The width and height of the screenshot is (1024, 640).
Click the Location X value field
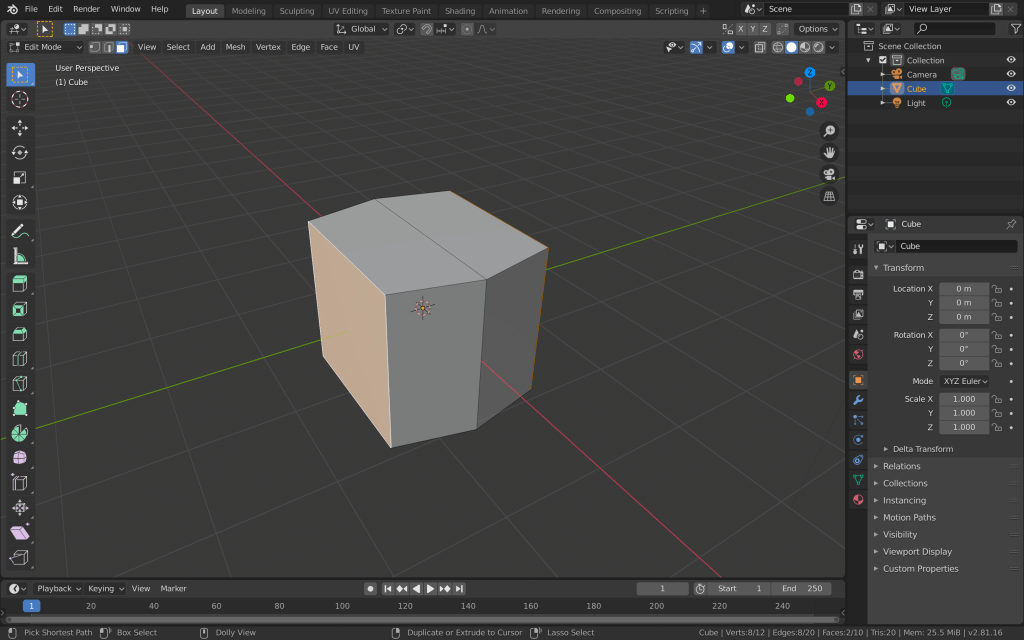[963, 289]
